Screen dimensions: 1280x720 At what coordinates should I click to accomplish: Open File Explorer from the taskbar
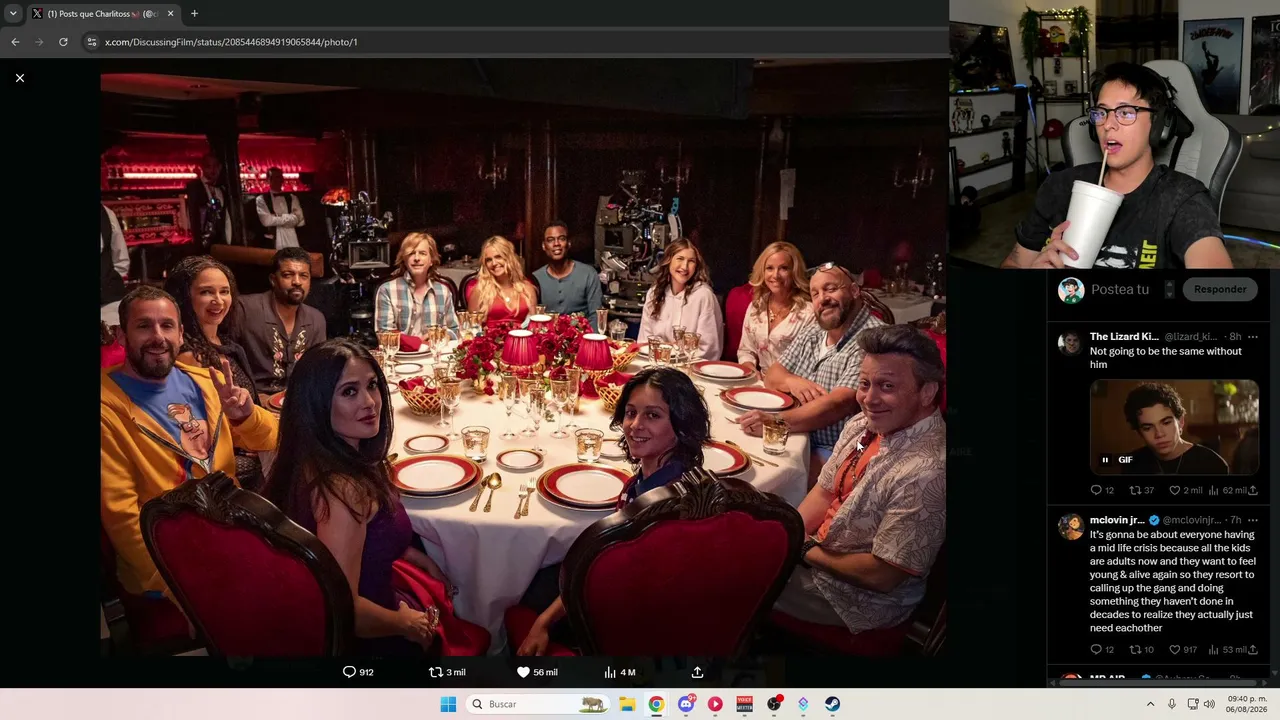tap(627, 704)
